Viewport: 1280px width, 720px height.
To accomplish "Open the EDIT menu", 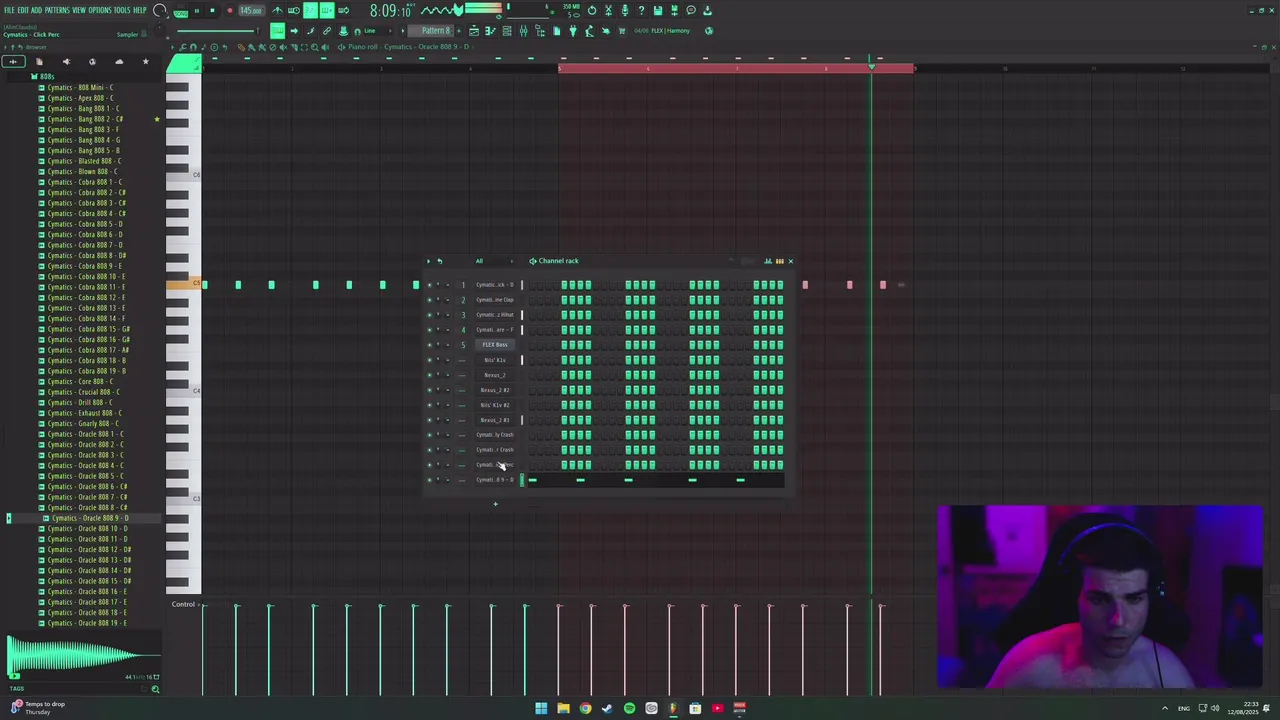I will (x=23, y=10).
